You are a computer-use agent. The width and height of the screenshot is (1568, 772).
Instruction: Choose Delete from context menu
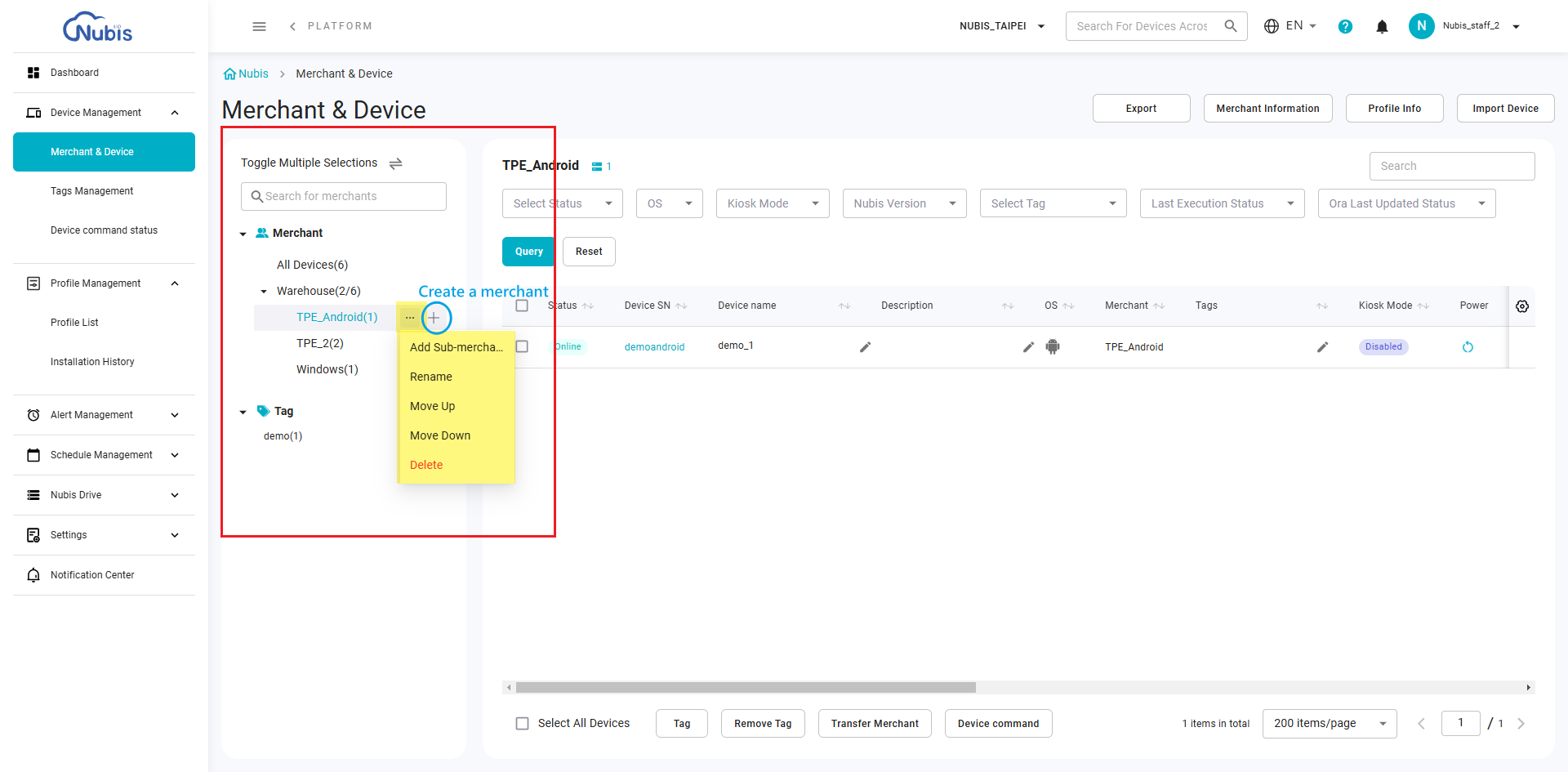click(x=457, y=465)
